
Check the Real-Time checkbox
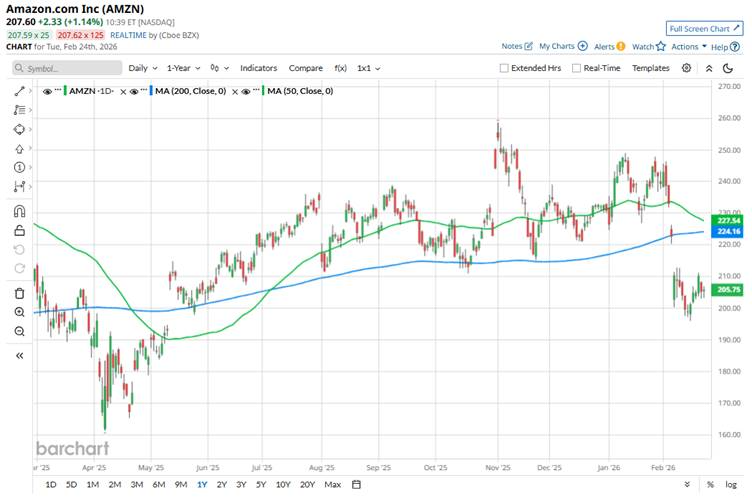pyautogui.click(x=576, y=68)
